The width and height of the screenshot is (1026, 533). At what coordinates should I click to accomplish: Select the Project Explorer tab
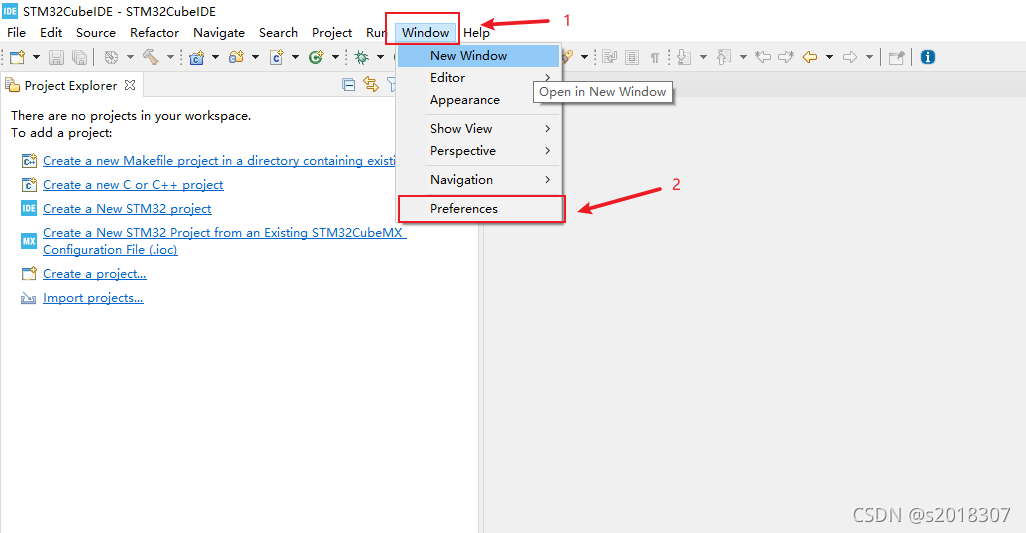(71, 85)
